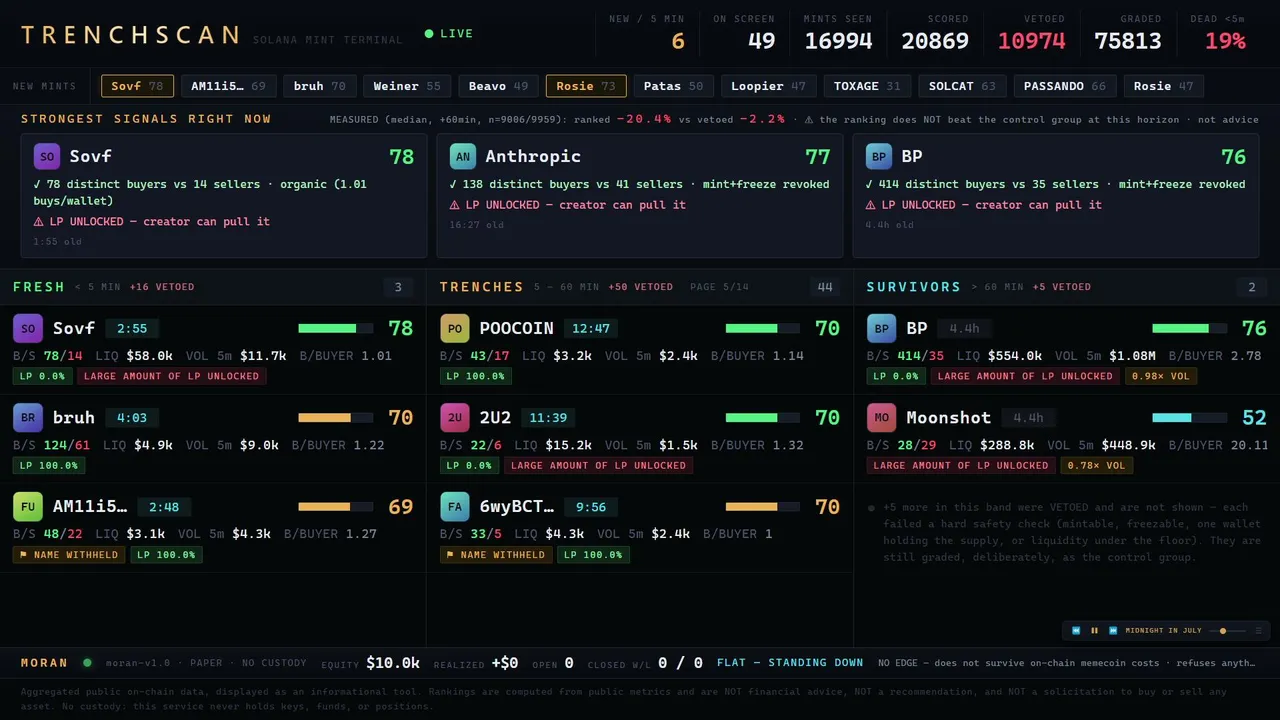Viewport: 1280px width, 720px height.
Task: Select the Beavo 49 new mint chip
Action: point(499,86)
